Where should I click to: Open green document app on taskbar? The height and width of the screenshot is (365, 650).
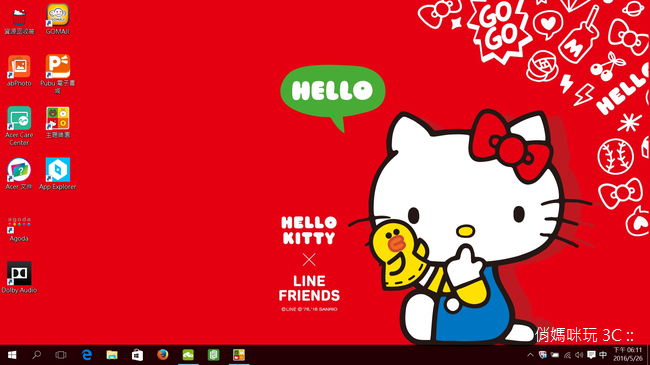[213, 355]
